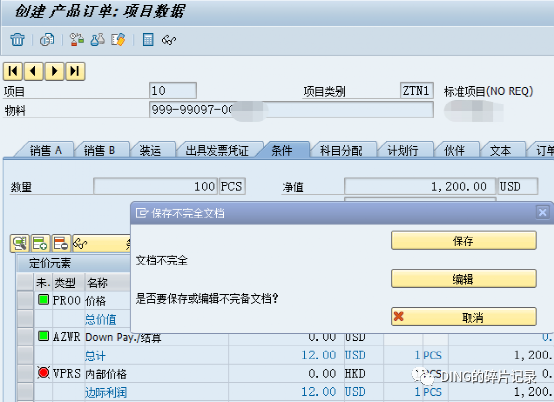Switch to the 销售 A tab
This screenshot has width=554, height=402.
tap(45, 150)
